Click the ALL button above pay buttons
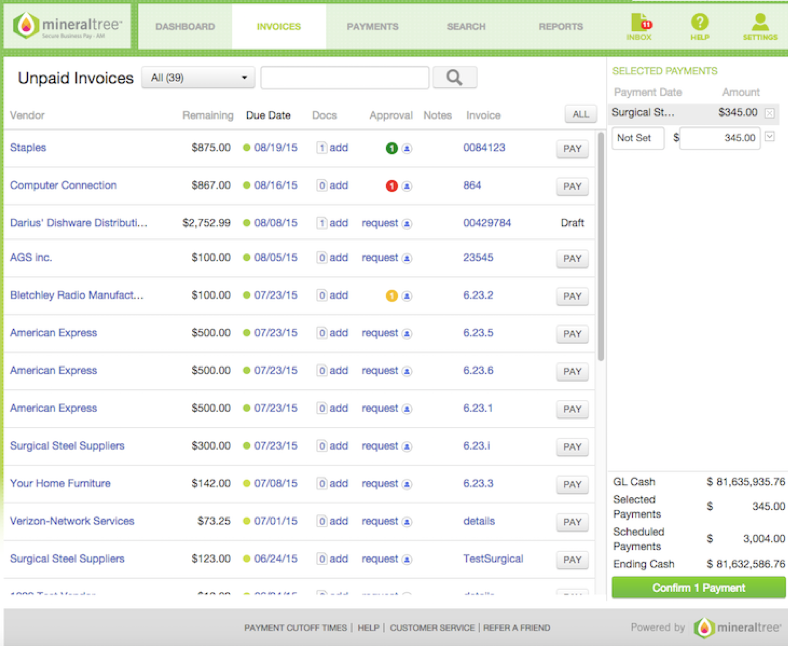This screenshot has height=646, width=788. tap(580, 114)
